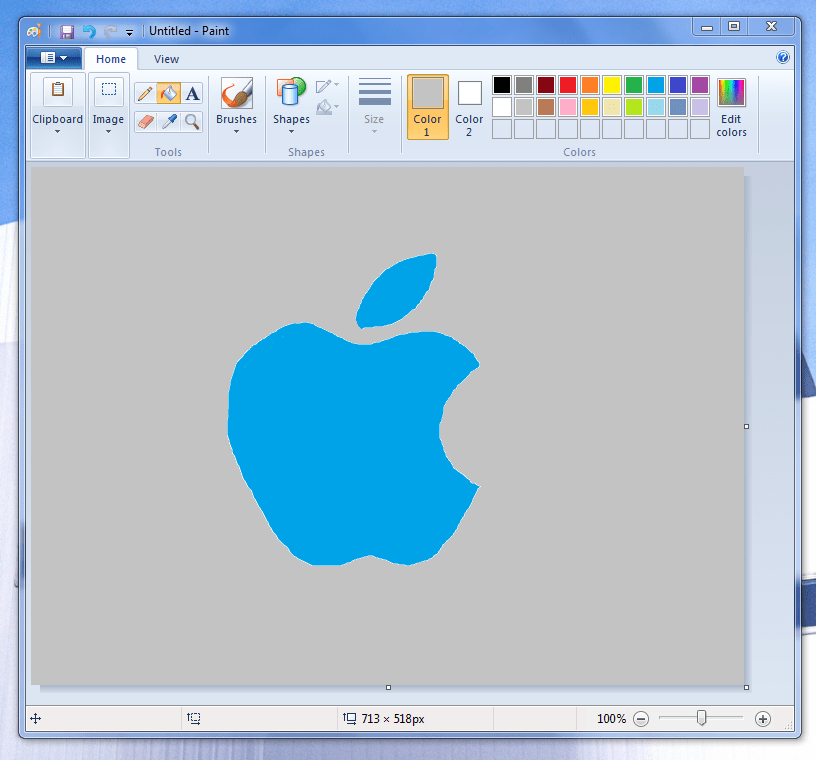This screenshot has width=816, height=760.
Task: Click the Undo arrow in title bar
Action: point(89,32)
